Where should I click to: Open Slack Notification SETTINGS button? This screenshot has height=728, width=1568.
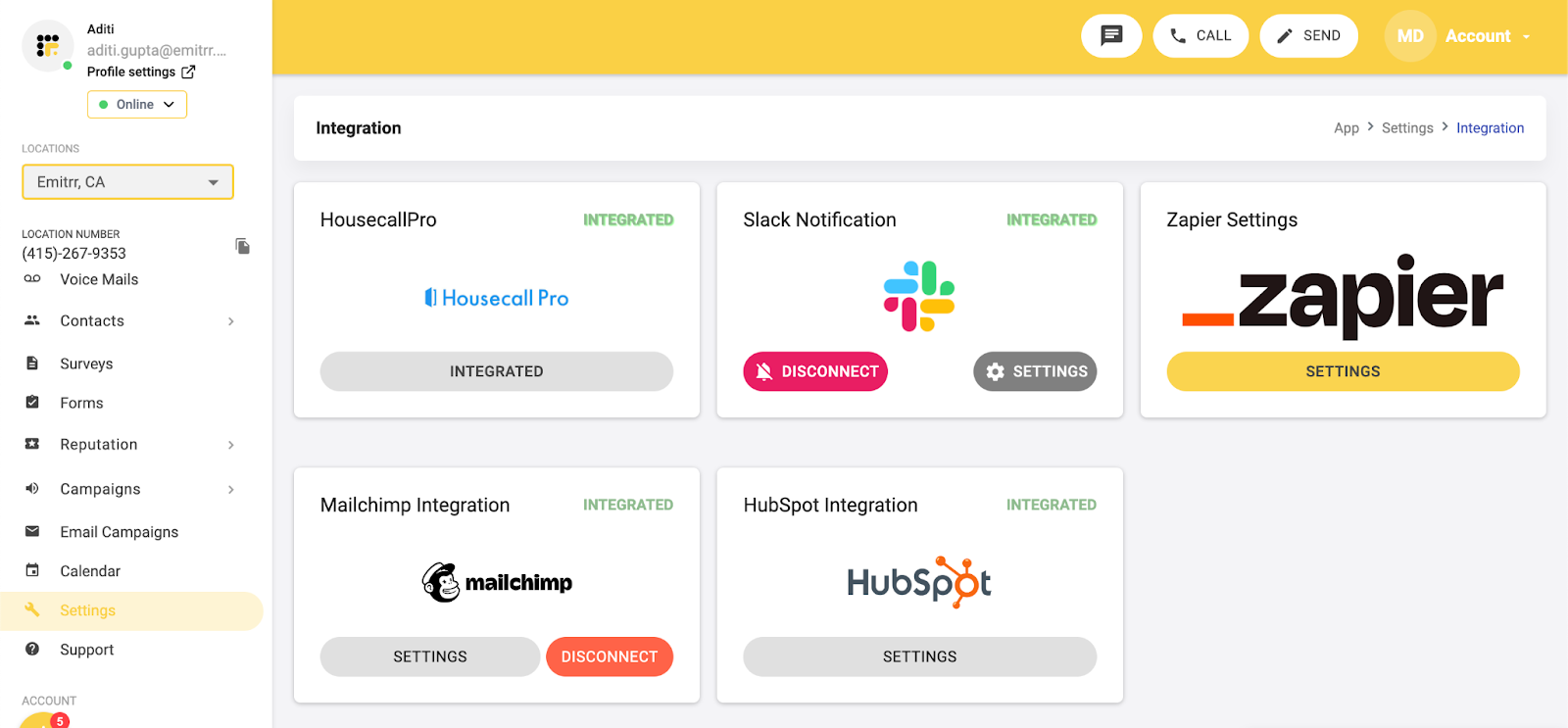tap(1035, 371)
